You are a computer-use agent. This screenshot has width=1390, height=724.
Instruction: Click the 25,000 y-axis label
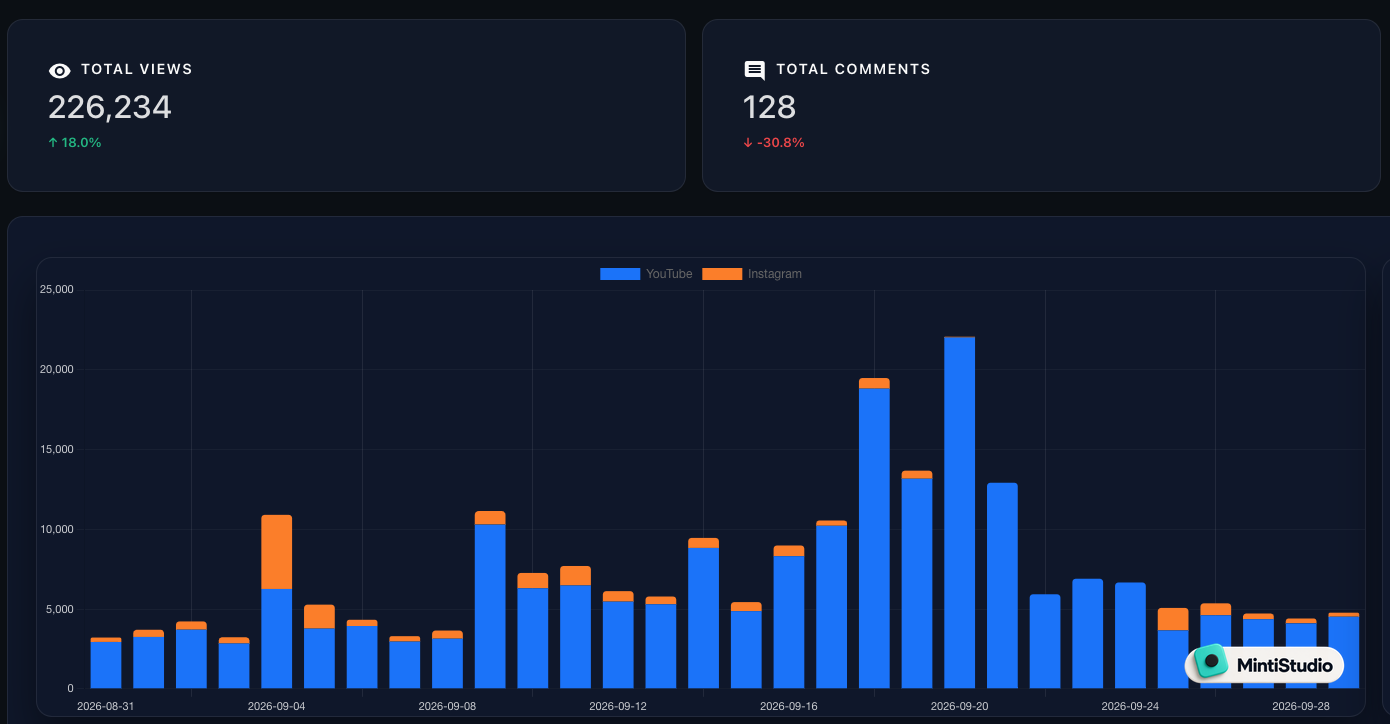point(57,290)
